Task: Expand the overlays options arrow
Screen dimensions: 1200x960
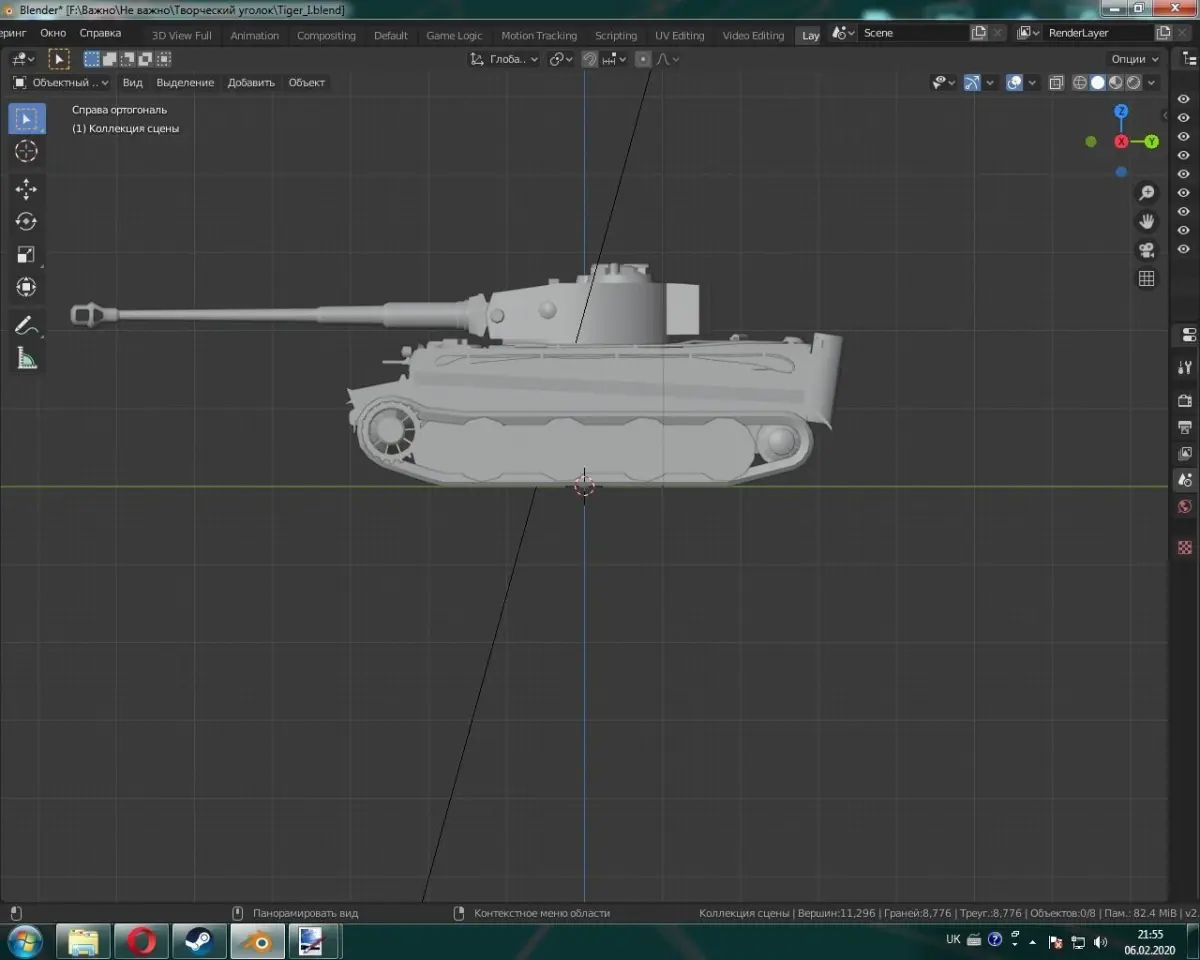Action: point(1032,83)
